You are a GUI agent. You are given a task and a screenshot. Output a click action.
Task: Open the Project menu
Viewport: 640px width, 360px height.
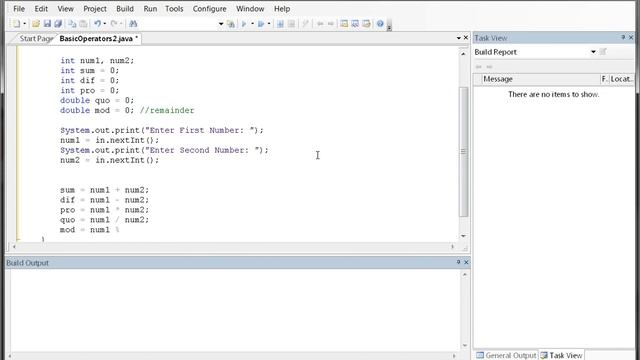95,9
